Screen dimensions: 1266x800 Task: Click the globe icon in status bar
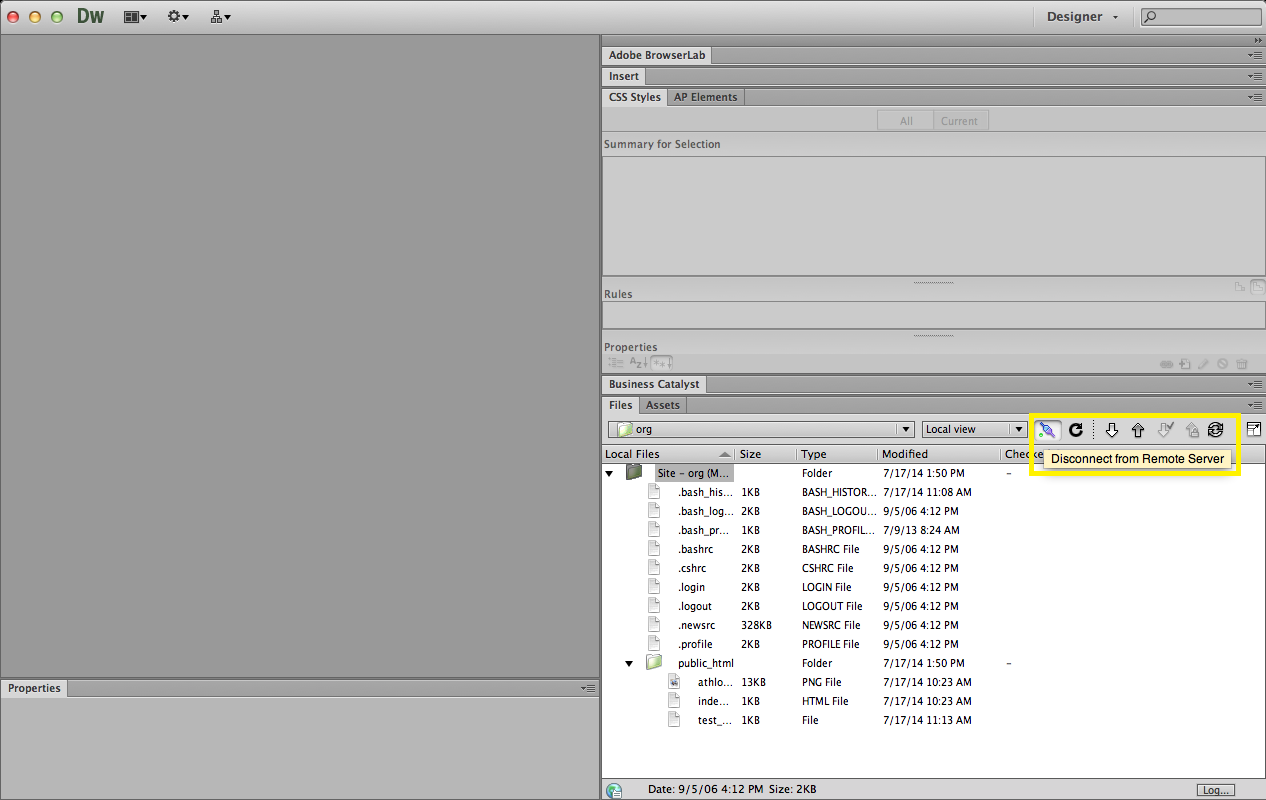614,790
